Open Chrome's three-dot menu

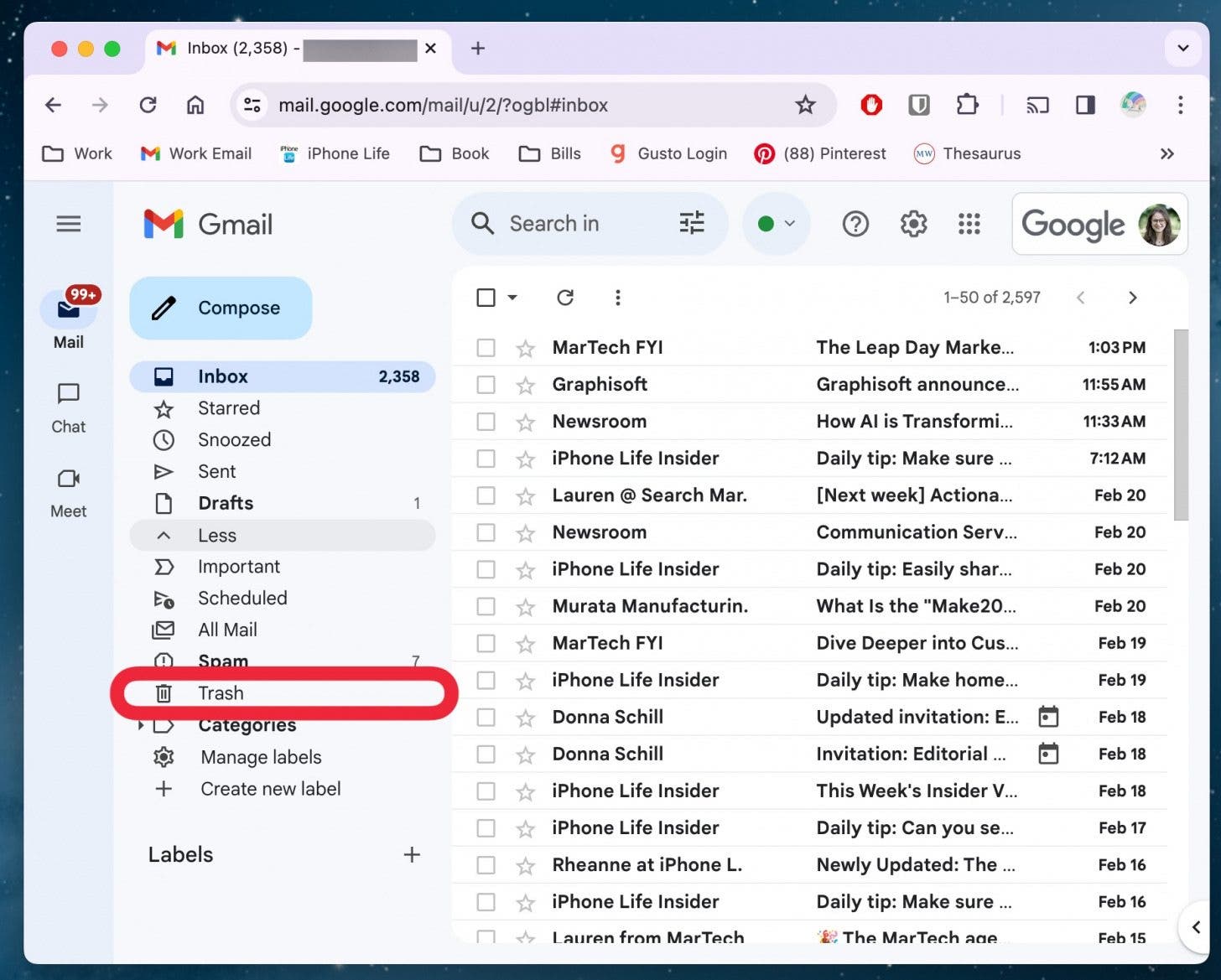coord(1181,105)
